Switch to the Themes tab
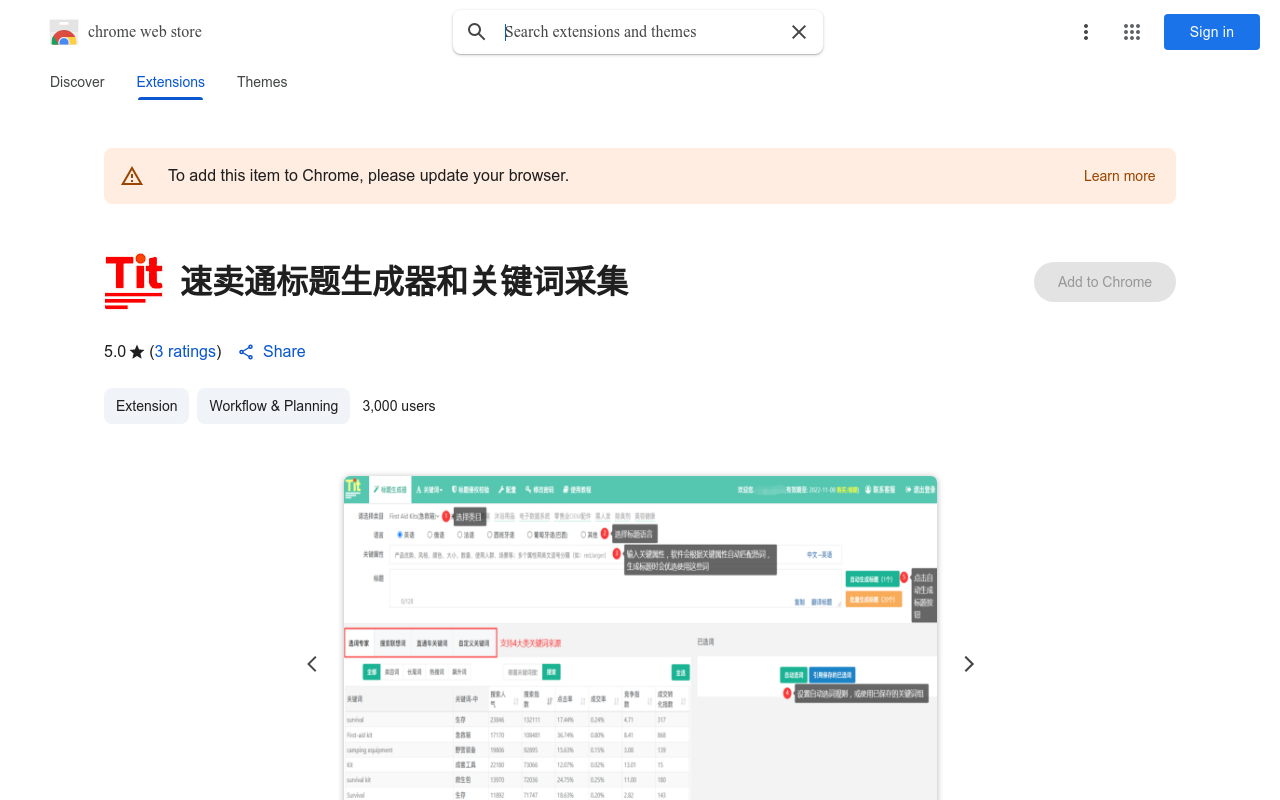 262,82
